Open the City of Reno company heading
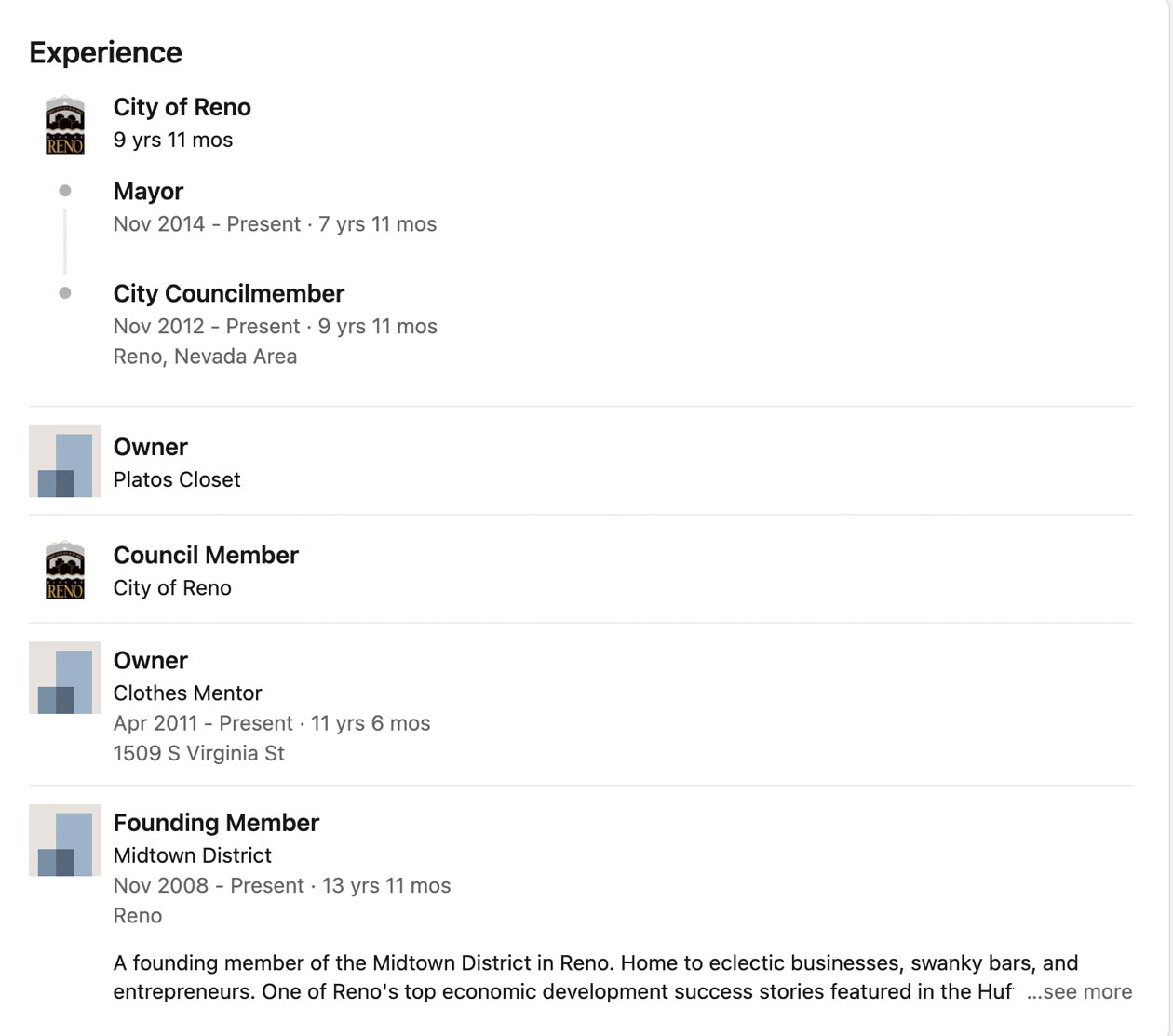Image resolution: width=1173 pixels, height=1036 pixels. pos(182,107)
